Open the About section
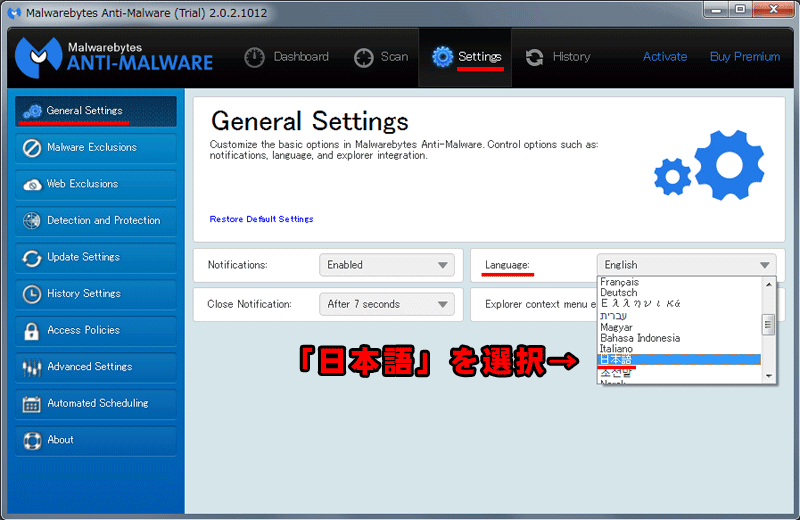The width and height of the screenshot is (800, 520). [x=96, y=440]
